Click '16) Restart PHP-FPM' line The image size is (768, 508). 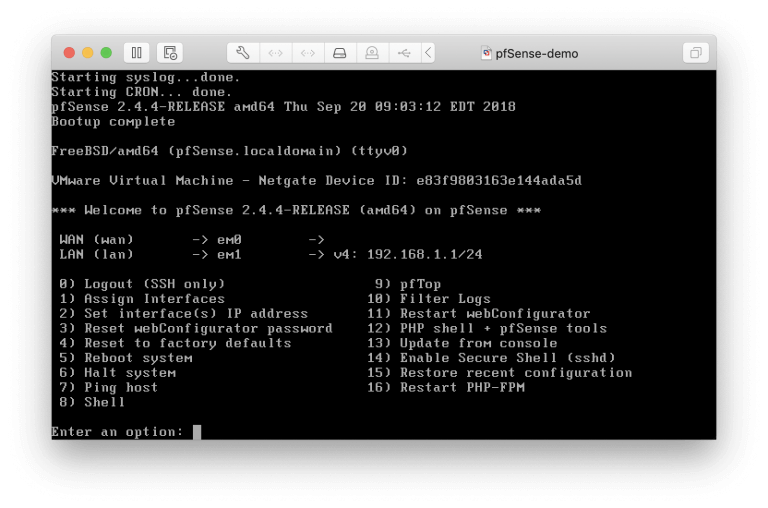(446, 387)
